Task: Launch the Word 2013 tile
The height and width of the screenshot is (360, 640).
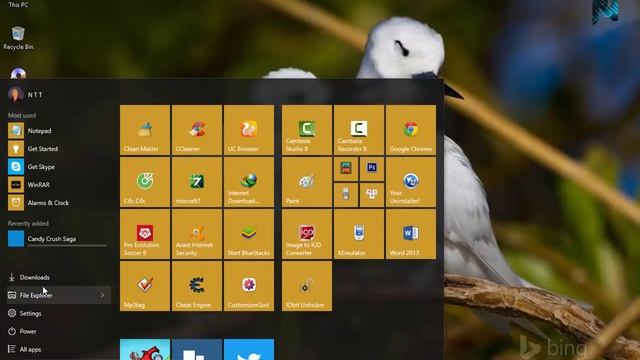Action: (x=411, y=234)
